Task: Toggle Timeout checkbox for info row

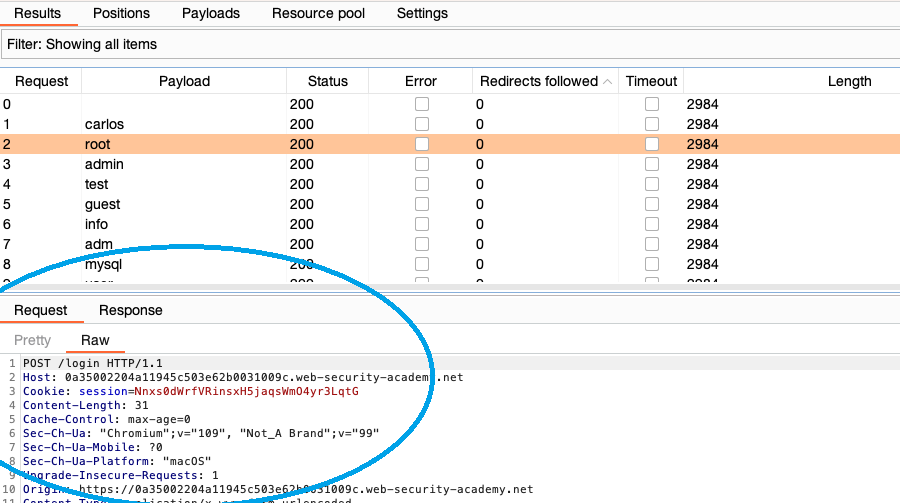Action: [651, 224]
